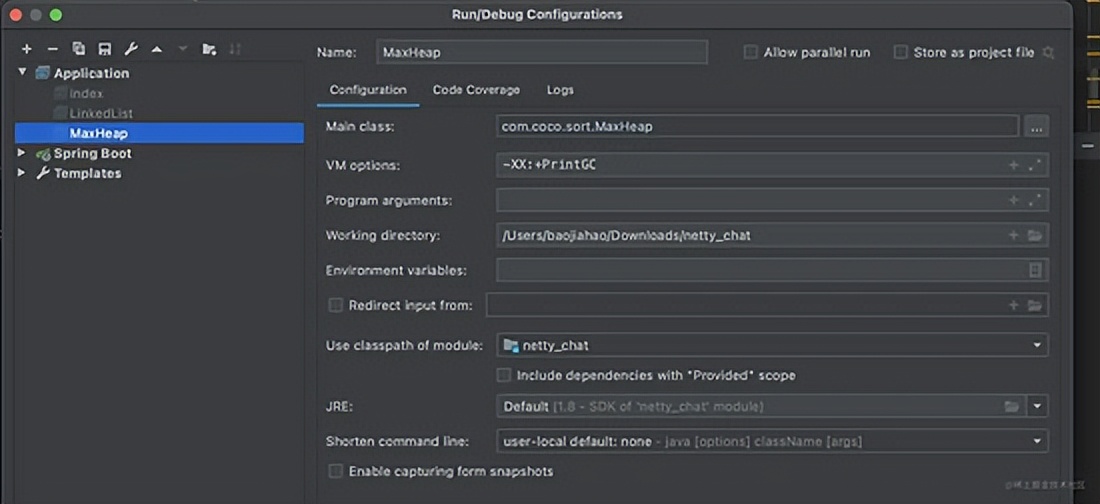
Task: Click the Save Configuration disk icon
Action: click(104, 49)
